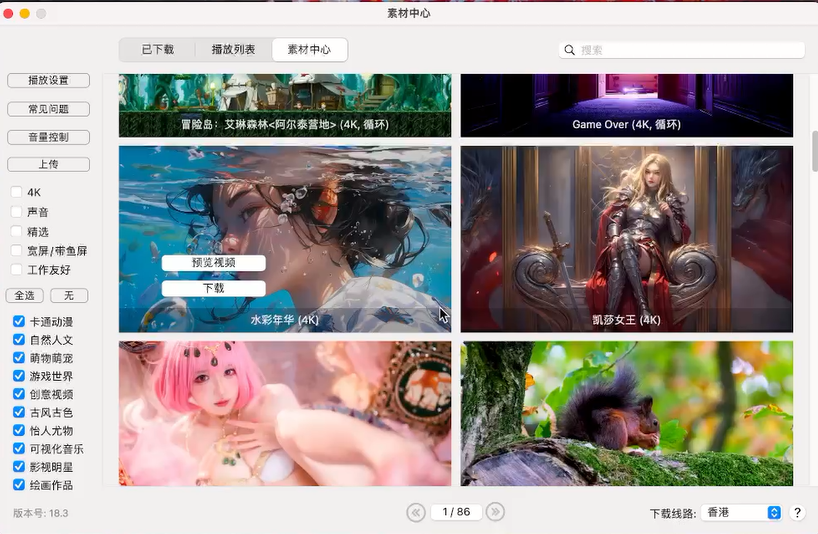Select the Game Over (4K, 循环) thumbnail
This screenshot has width=818, height=534.
pyautogui.click(x=627, y=105)
